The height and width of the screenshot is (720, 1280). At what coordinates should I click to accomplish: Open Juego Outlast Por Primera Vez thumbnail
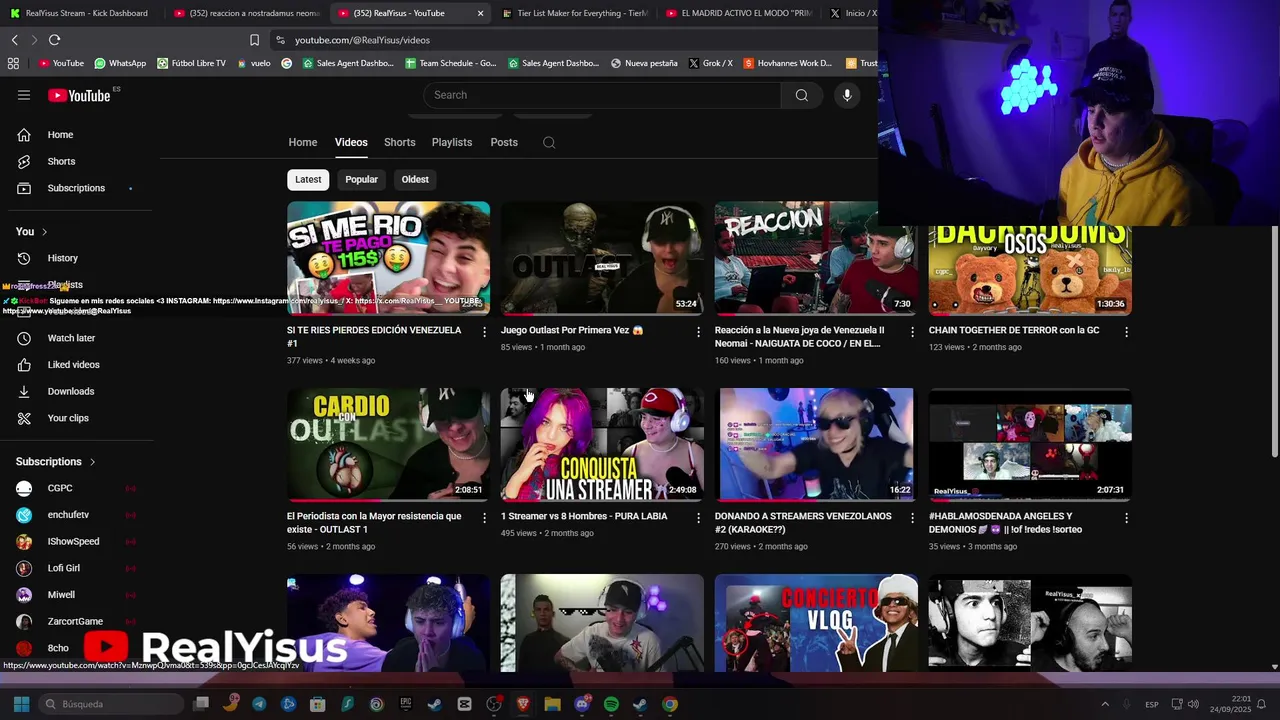point(602,258)
